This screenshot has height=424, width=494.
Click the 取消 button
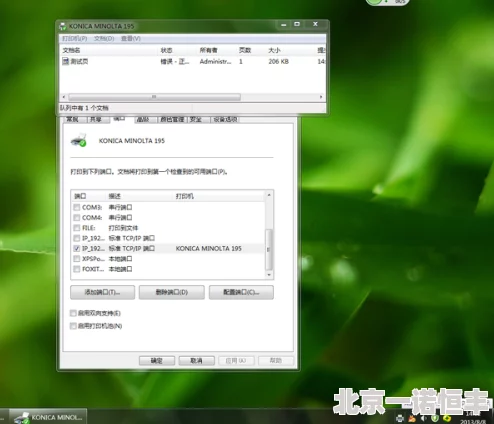coord(196,361)
